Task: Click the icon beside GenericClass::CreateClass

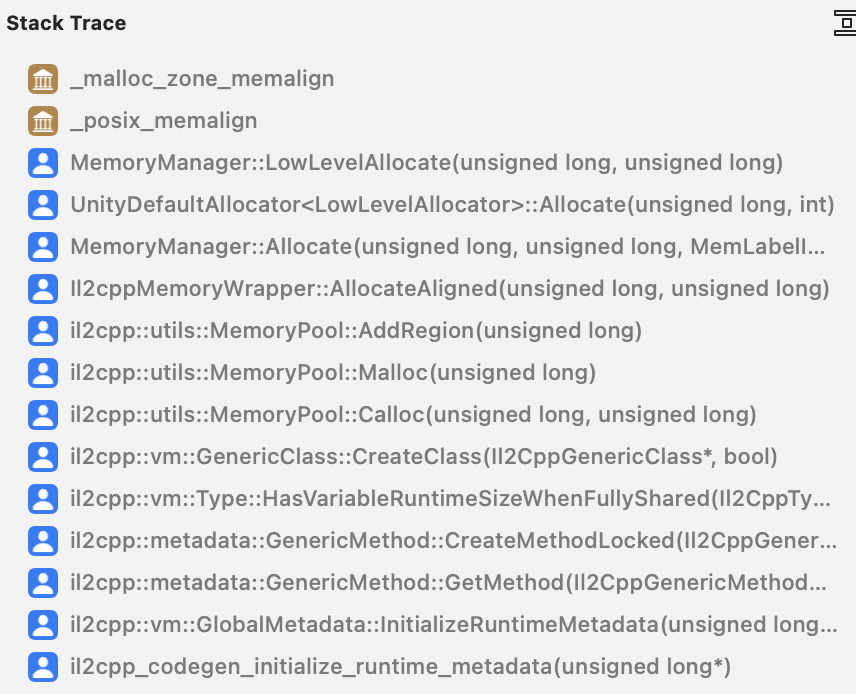Action: (x=43, y=457)
